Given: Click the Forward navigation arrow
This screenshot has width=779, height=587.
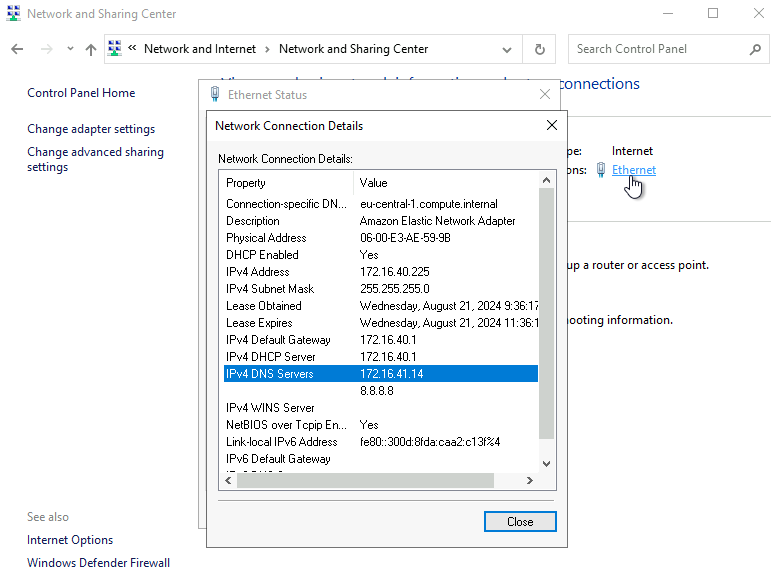Looking at the screenshot, I should coord(47,49).
